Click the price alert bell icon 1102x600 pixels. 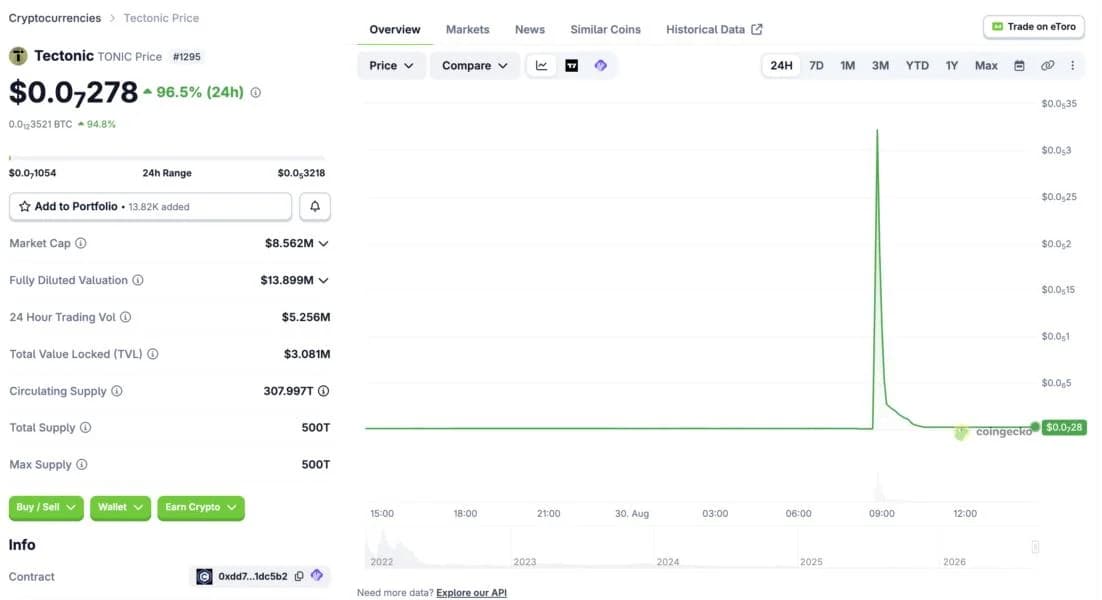[x=315, y=207]
